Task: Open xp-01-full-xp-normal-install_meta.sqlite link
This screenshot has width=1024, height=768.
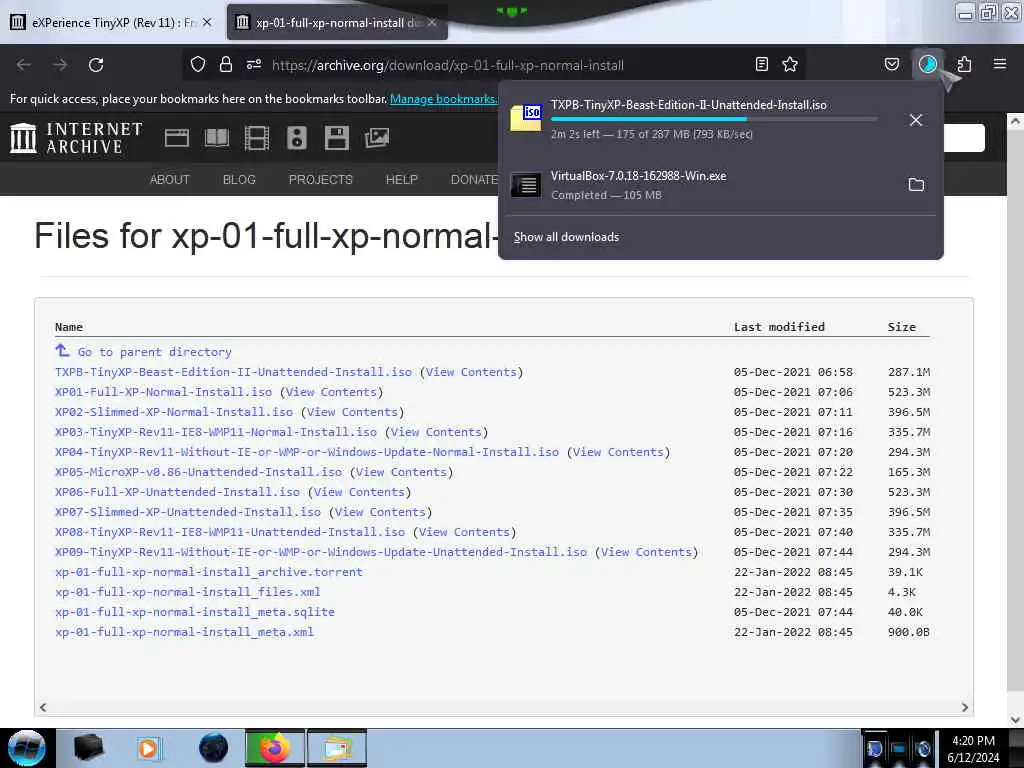Action: point(195,612)
